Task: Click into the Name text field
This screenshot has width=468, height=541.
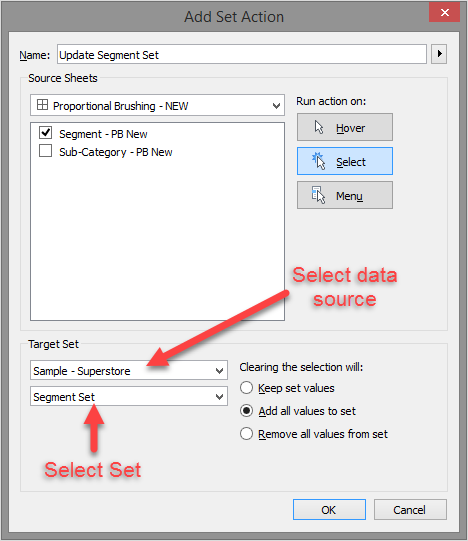Action: [242, 54]
